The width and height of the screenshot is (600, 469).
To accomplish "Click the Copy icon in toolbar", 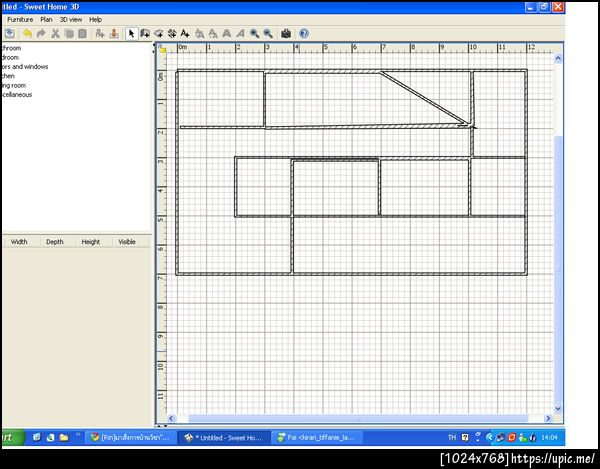I will (x=69, y=34).
